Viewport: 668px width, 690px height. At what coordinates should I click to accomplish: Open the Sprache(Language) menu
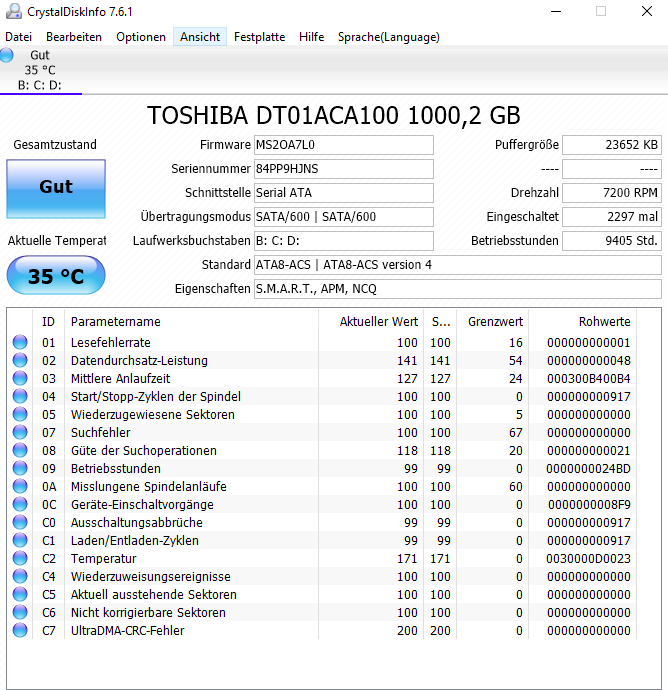click(389, 37)
